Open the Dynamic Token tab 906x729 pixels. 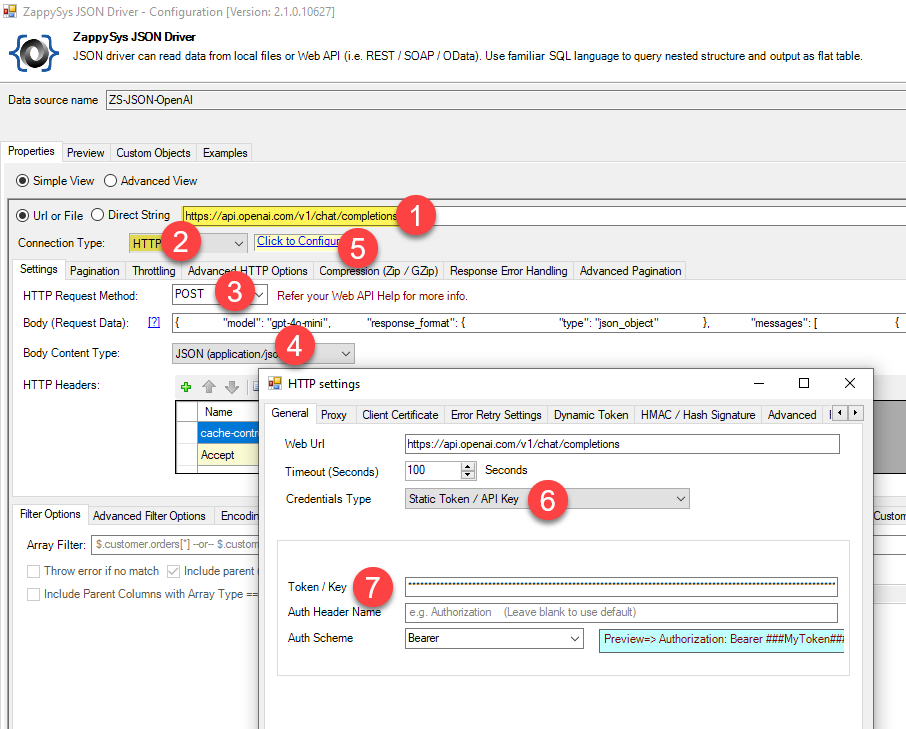pyautogui.click(x=591, y=415)
